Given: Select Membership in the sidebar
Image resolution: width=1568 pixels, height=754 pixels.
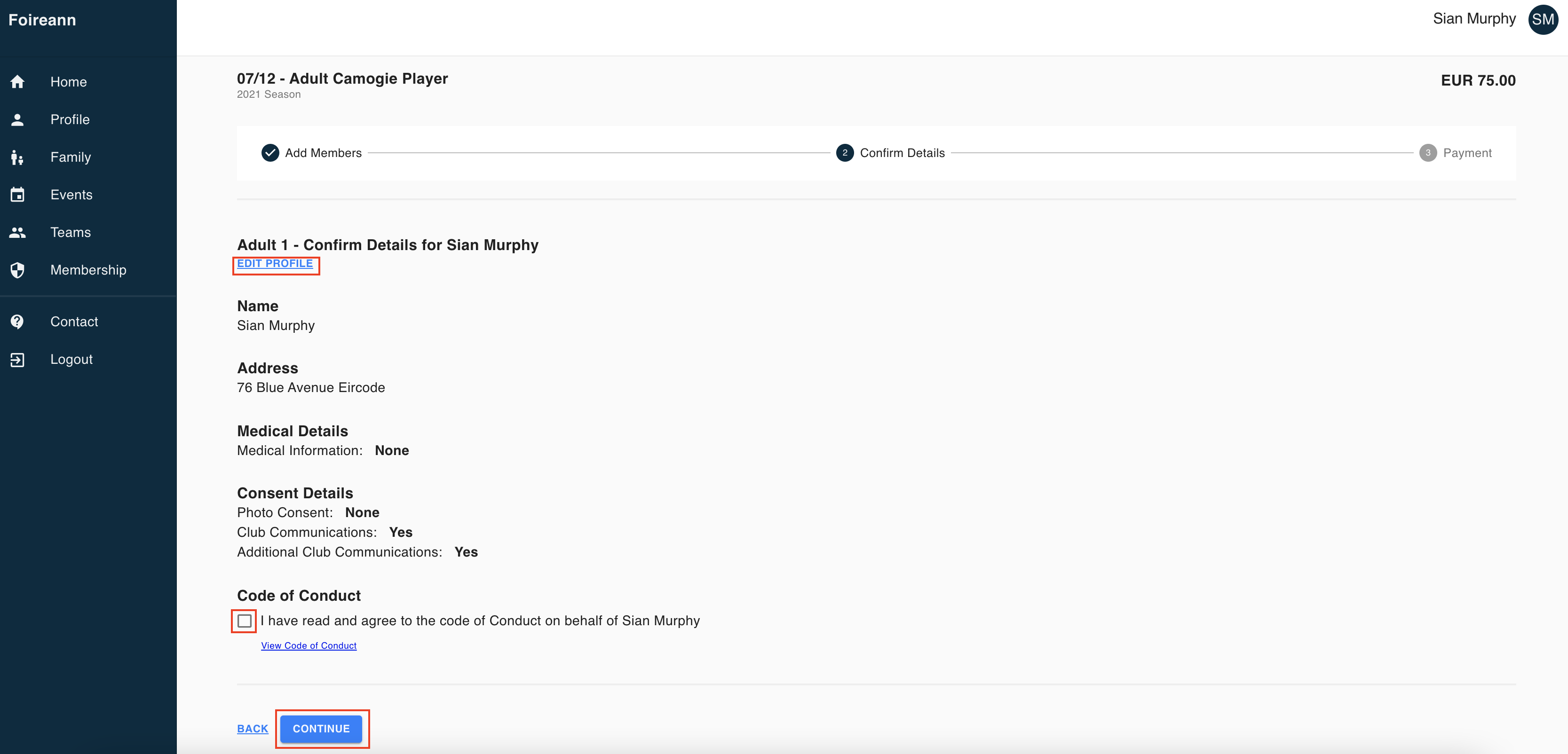Looking at the screenshot, I should [x=88, y=270].
